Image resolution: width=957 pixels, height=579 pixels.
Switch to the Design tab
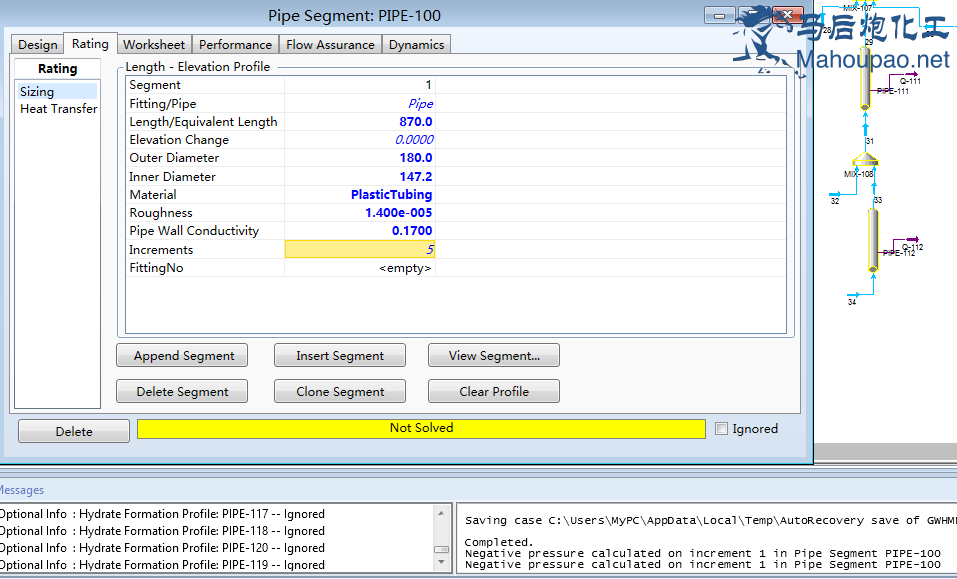(37, 45)
